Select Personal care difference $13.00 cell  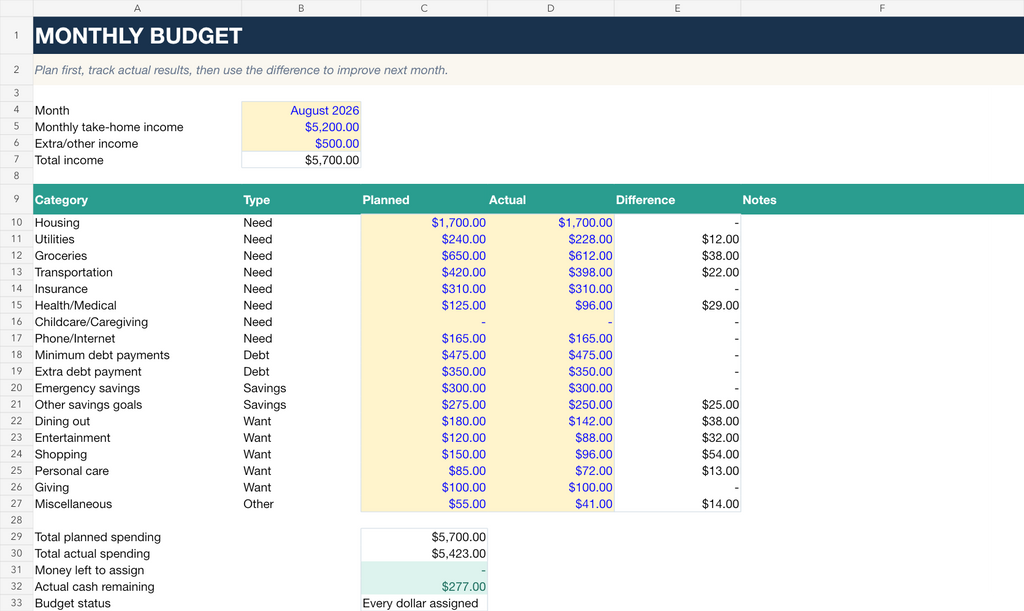(x=677, y=471)
